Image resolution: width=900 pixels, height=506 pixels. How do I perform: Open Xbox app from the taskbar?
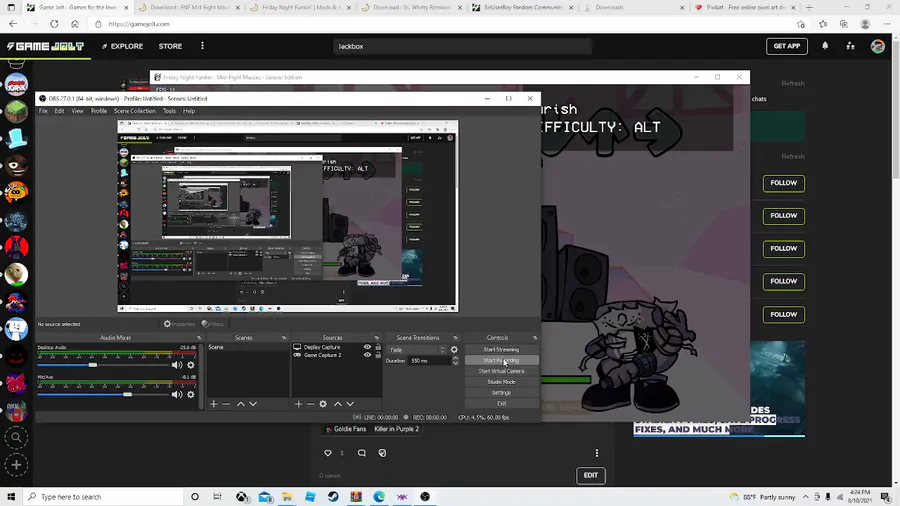(x=242, y=497)
